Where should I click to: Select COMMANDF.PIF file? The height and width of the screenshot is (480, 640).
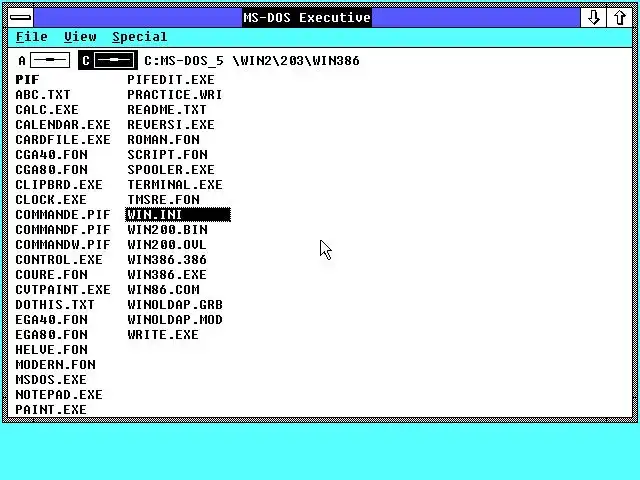[63, 230]
